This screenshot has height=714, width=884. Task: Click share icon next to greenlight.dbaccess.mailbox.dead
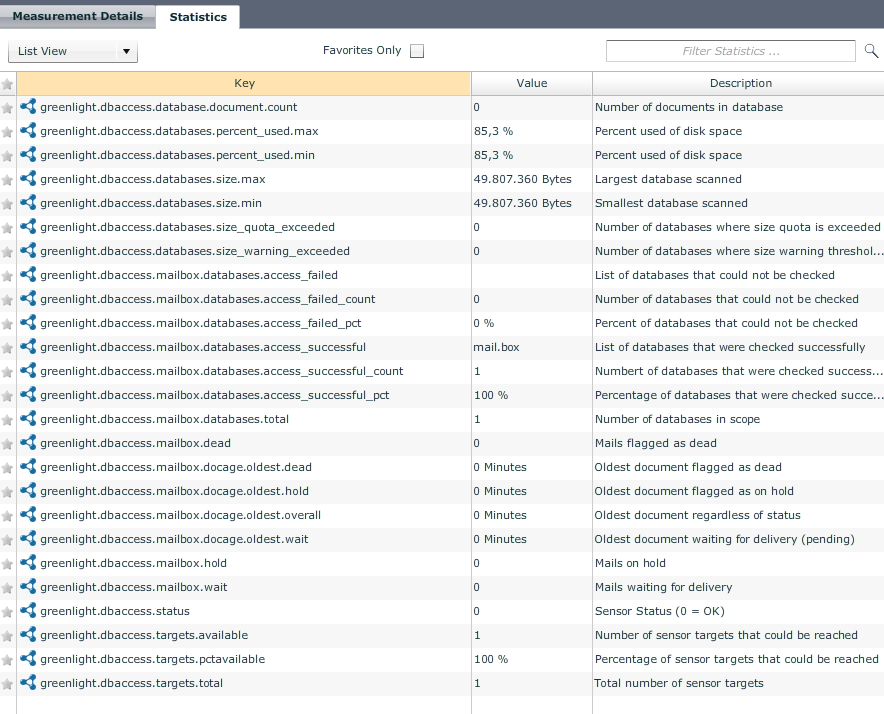tap(28, 443)
